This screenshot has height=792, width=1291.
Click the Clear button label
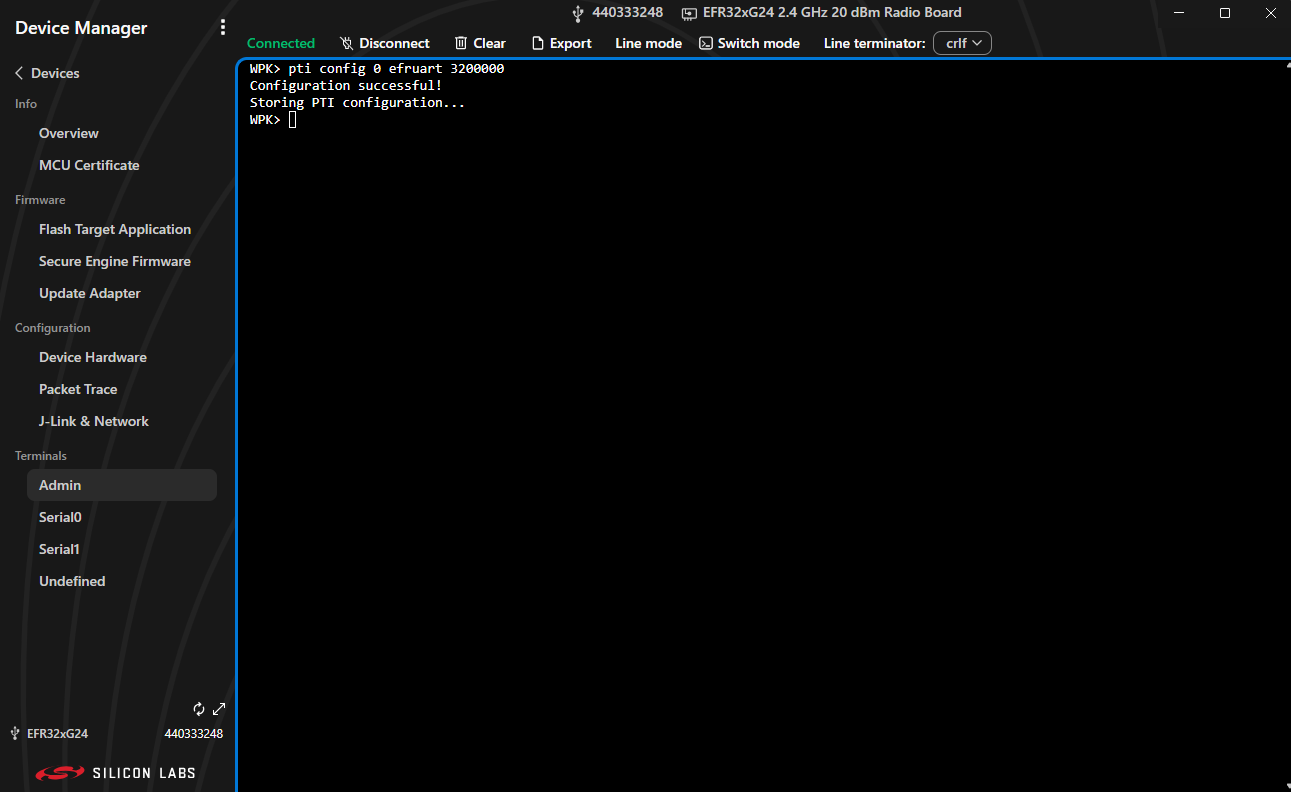click(x=489, y=43)
